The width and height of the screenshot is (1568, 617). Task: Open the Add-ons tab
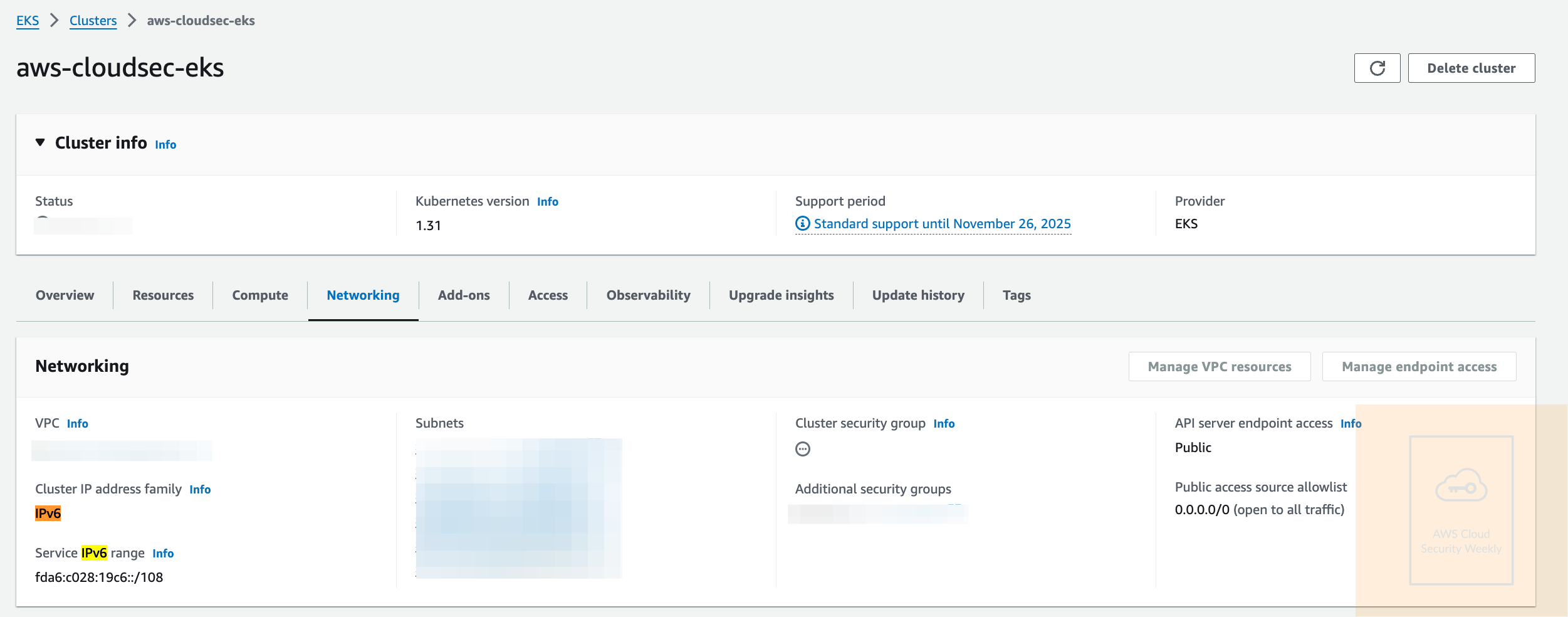pos(464,295)
